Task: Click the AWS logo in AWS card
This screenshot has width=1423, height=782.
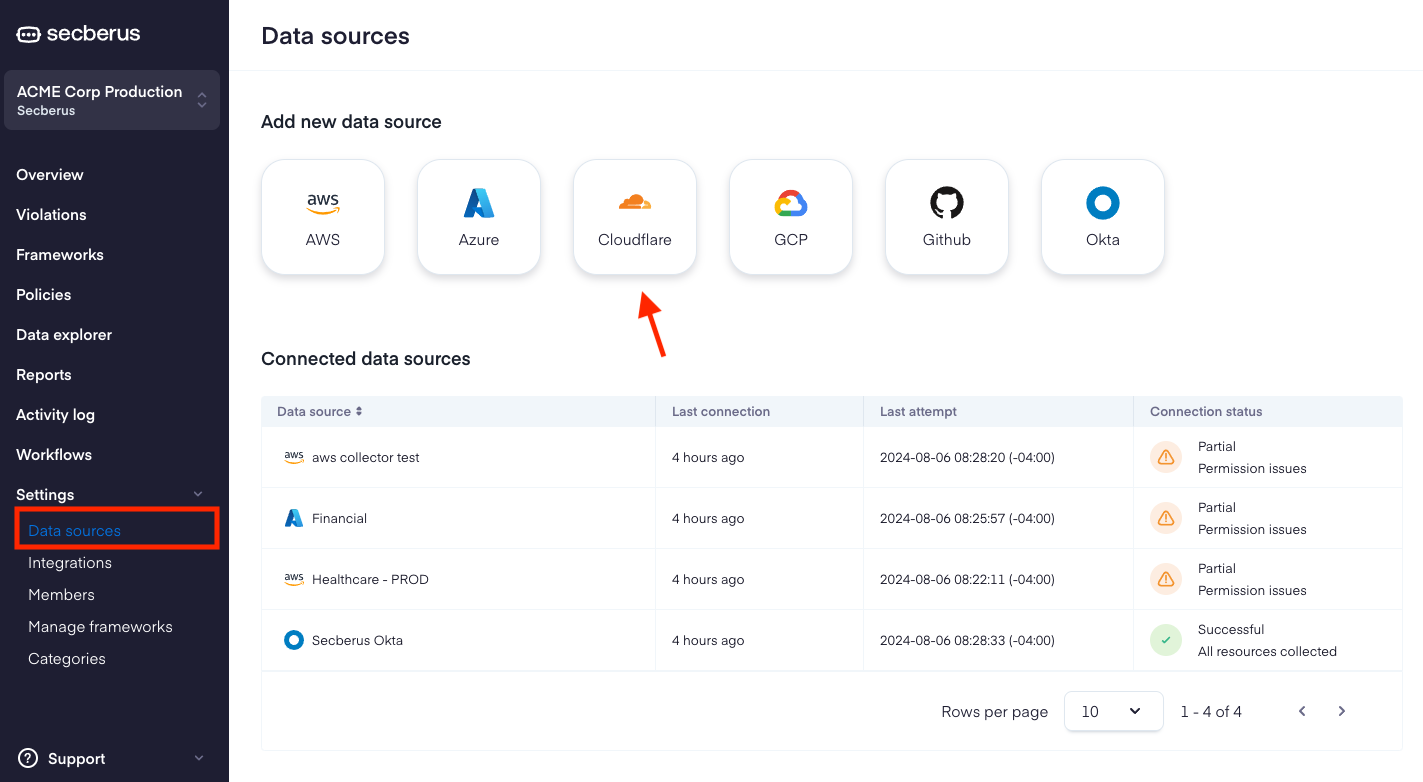Action: 323,203
